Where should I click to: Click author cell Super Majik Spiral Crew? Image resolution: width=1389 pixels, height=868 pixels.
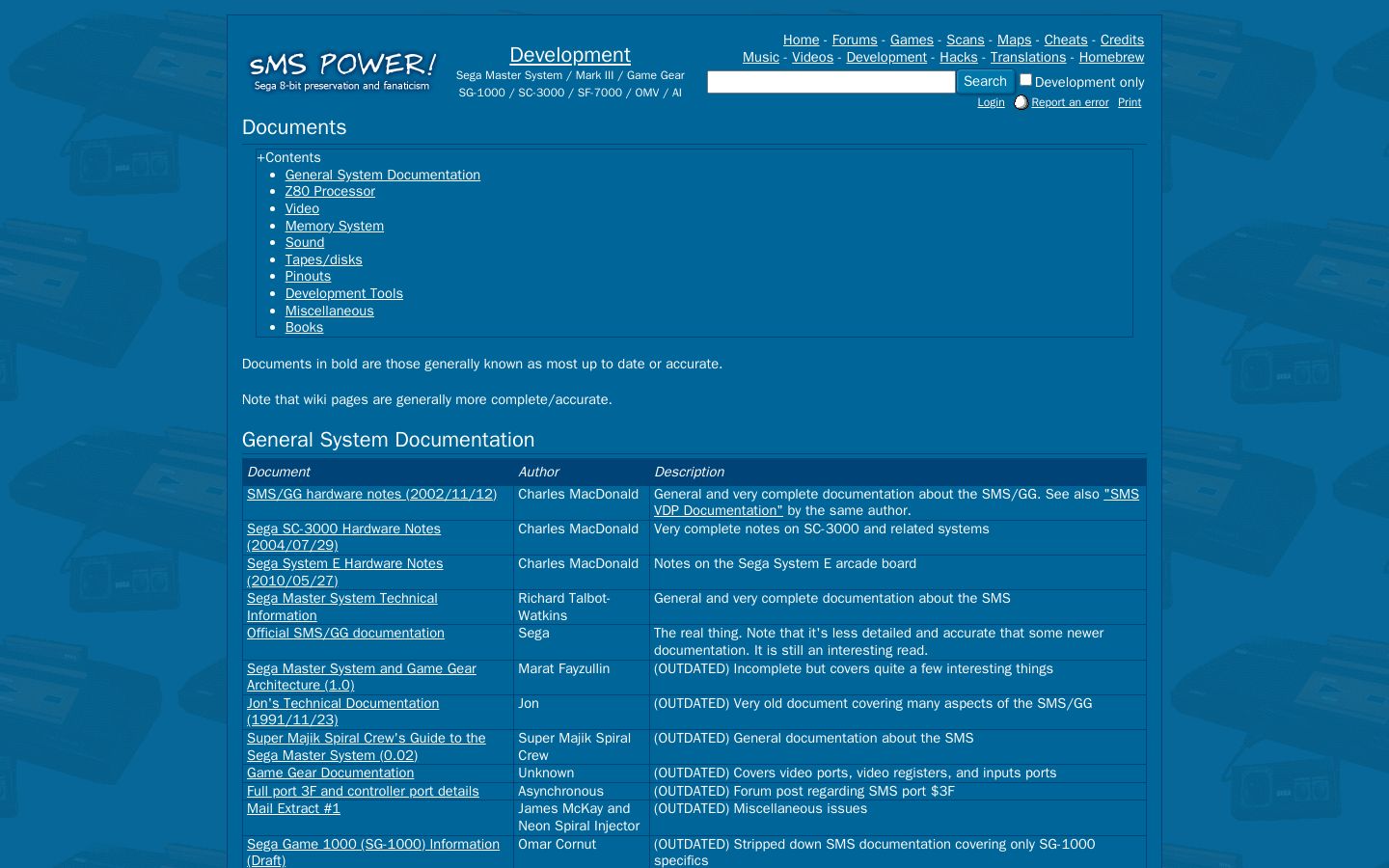574,746
